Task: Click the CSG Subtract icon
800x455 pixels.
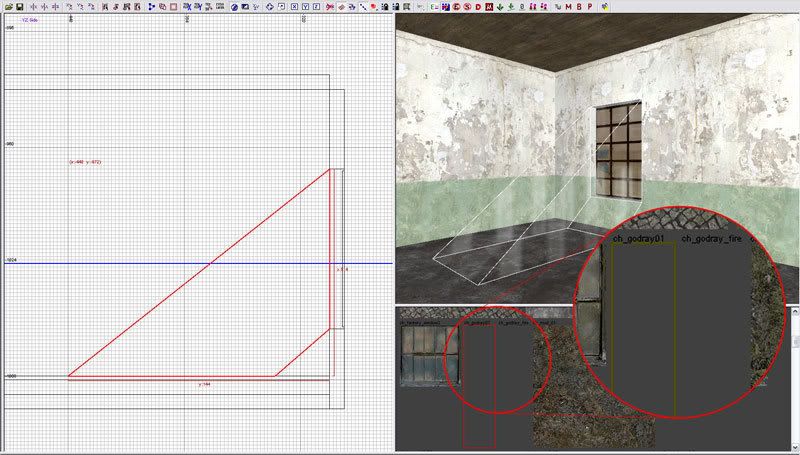Action: (162, 7)
